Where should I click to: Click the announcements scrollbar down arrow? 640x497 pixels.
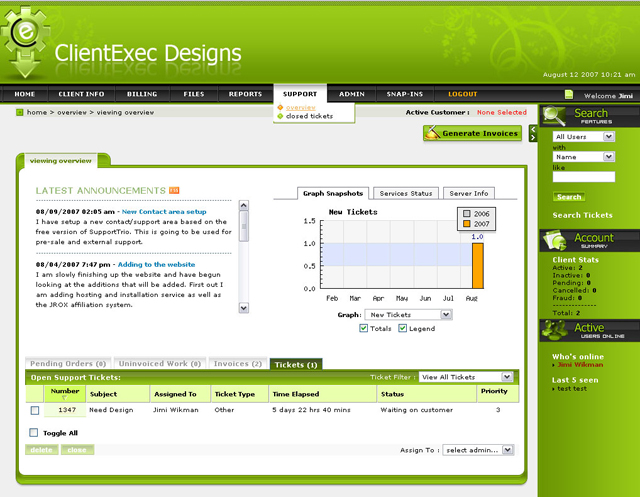pyautogui.click(x=244, y=308)
